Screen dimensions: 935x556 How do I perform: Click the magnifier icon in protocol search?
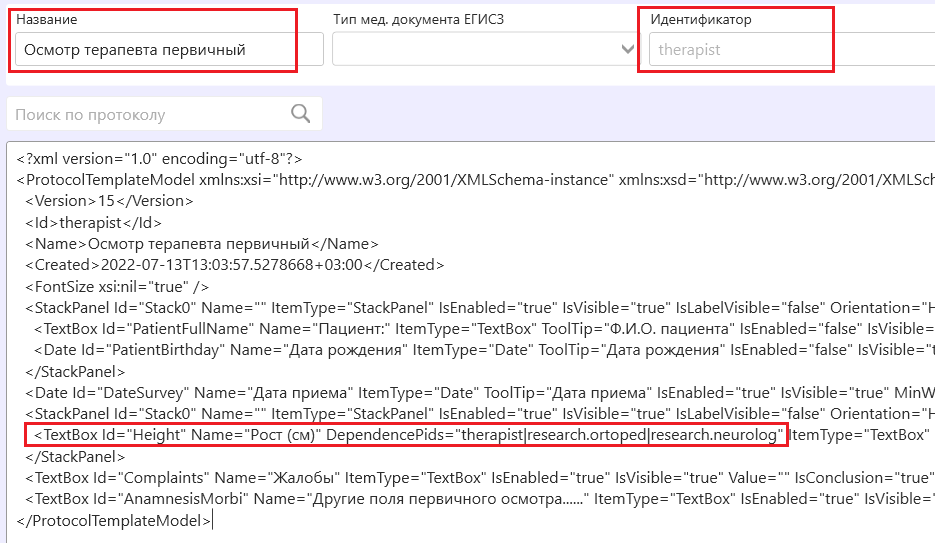(301, 113)
